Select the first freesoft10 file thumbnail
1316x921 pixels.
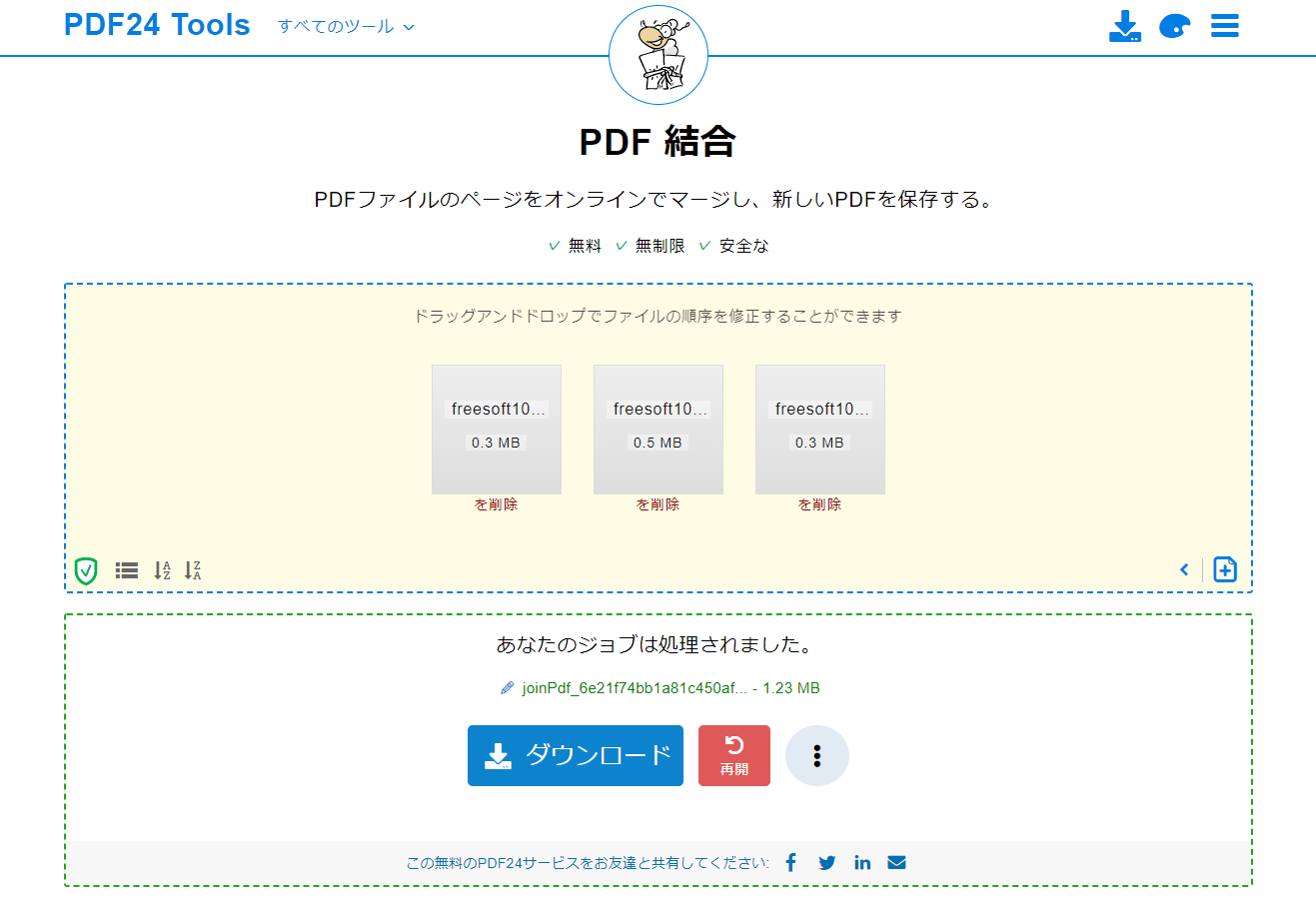tap(496, 430)
